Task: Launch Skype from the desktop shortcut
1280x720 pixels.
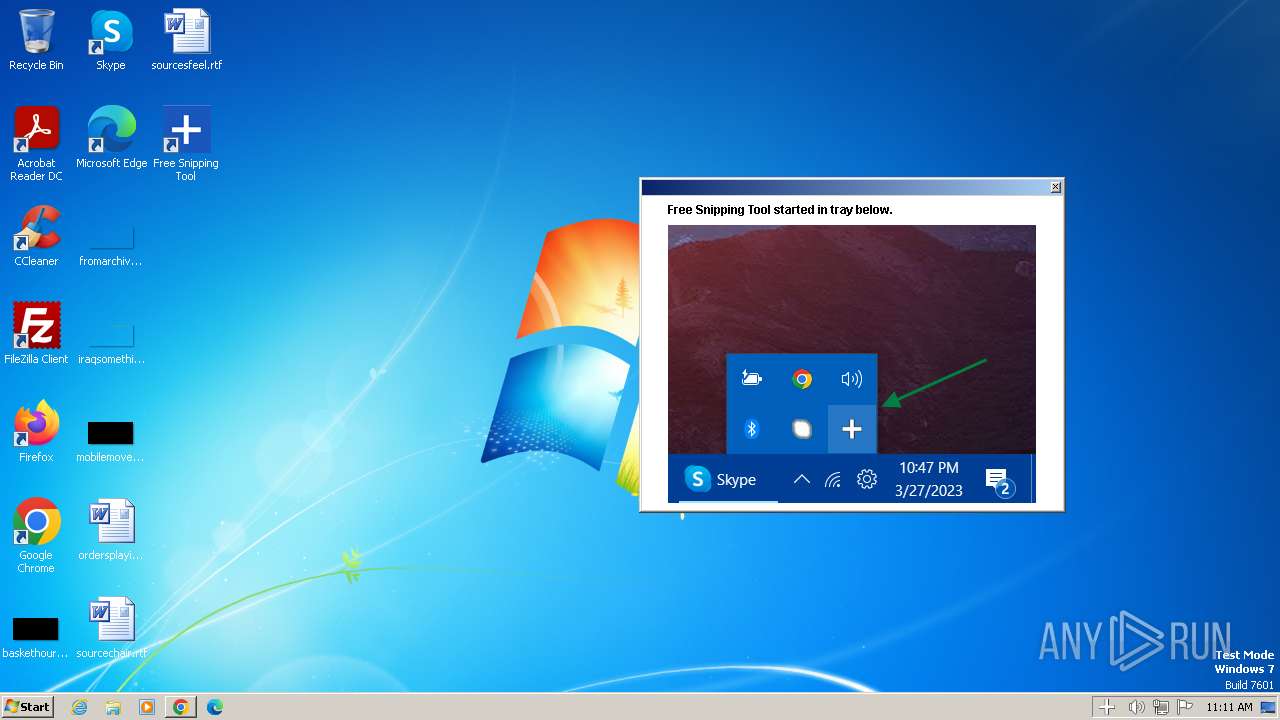Action: click(x=110, y=40)
